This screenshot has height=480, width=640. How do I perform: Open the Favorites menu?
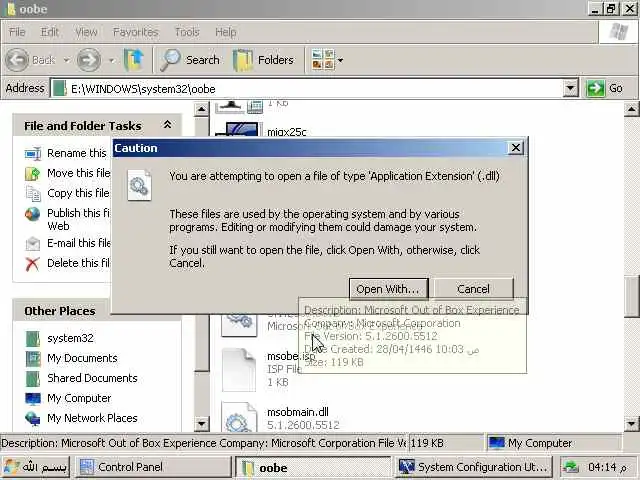pos(136,32)
